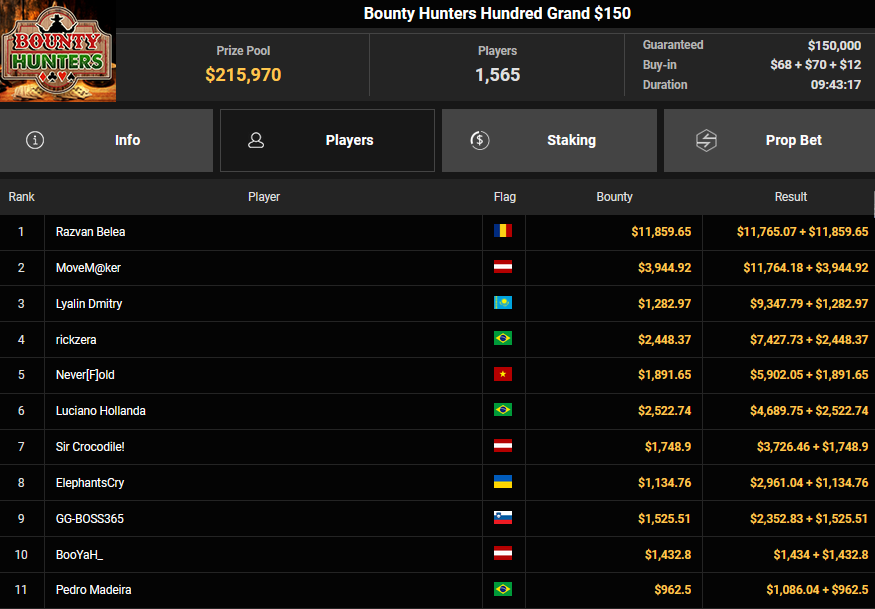Click the Staking dollar icon
This screenshot has width=875, height=609.
[x=480, y=140]
